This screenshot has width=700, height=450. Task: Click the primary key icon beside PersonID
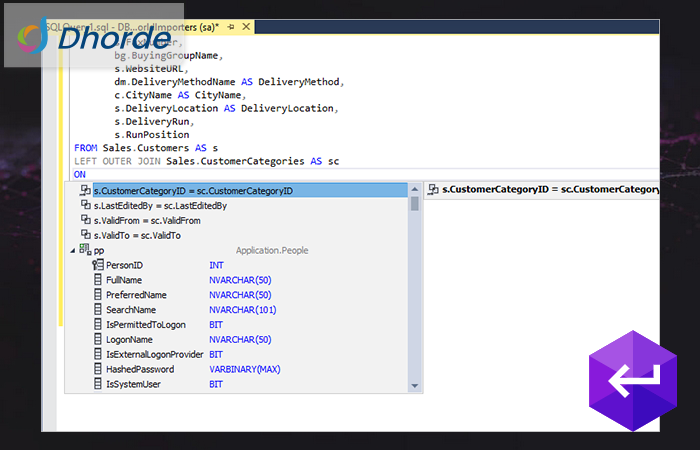tap(97, 265)
